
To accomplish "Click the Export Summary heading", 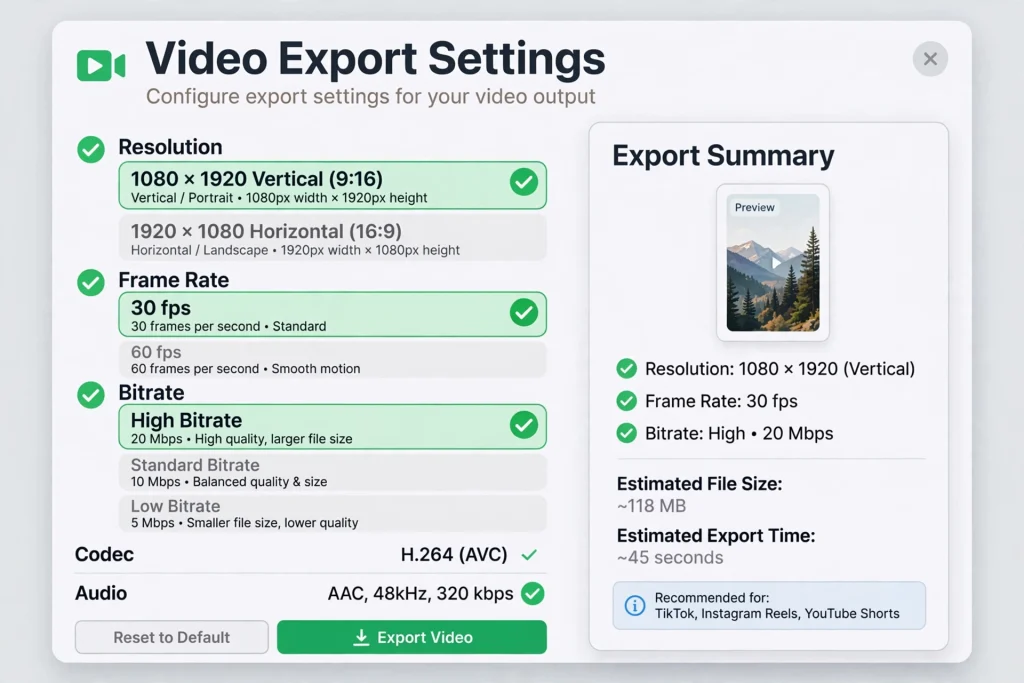I will pyautogui.click(x=723, y=155).
